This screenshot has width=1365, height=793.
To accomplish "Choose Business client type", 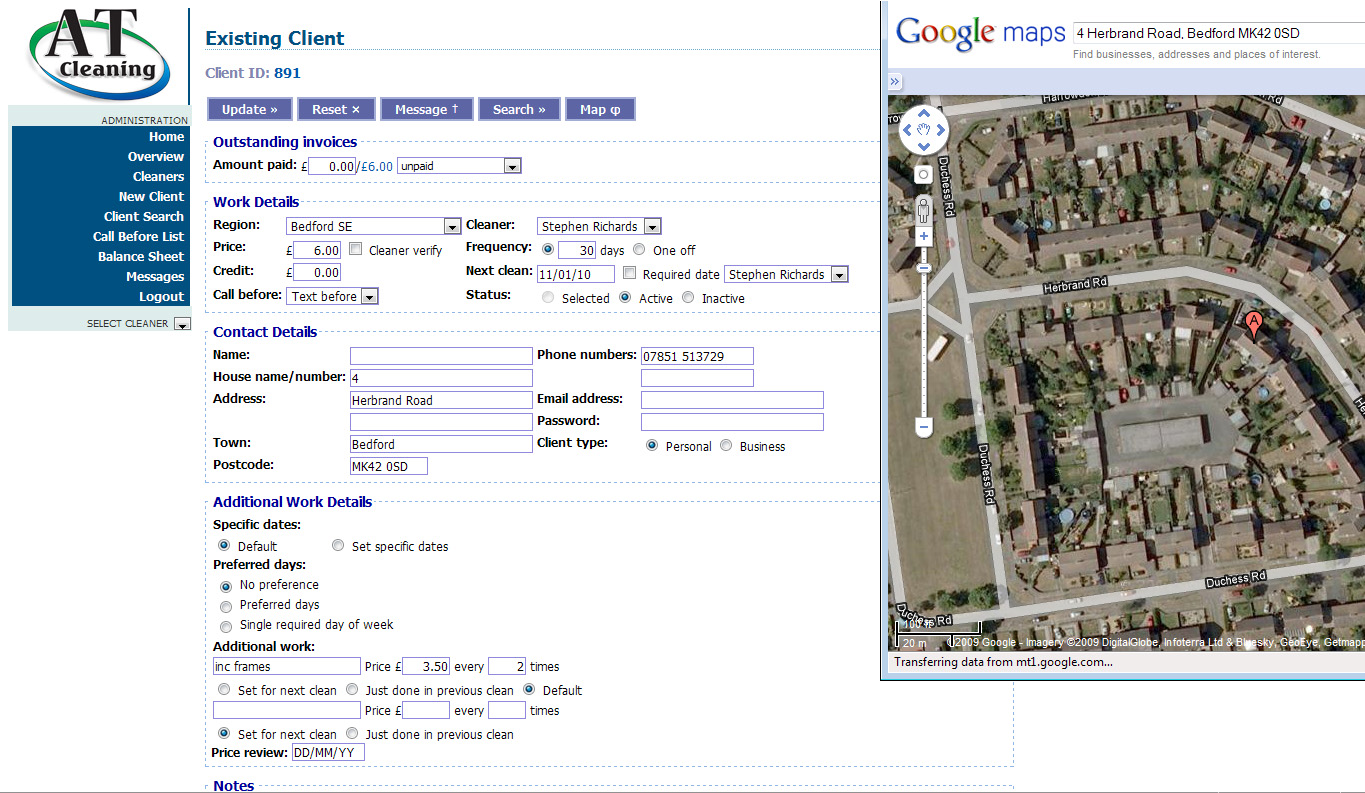I will (726, 446).
